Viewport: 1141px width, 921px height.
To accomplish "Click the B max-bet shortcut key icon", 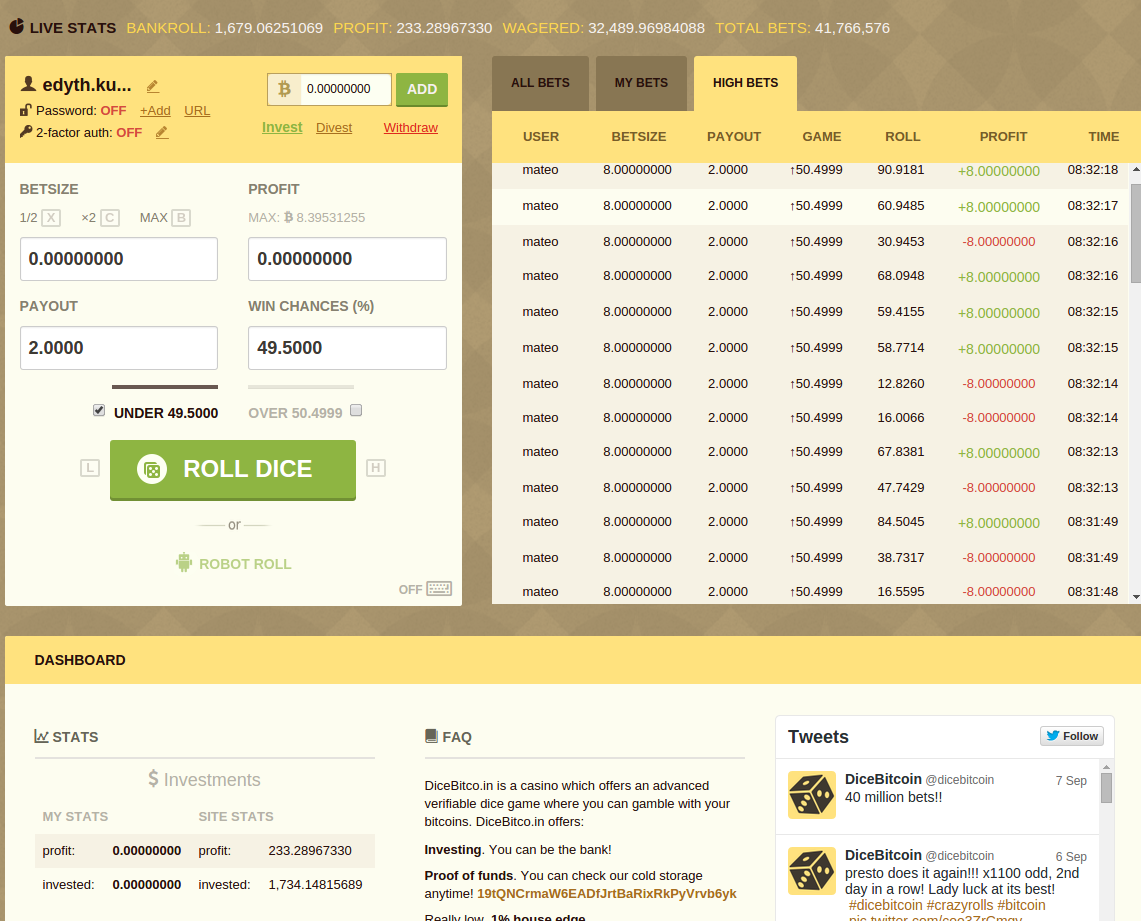I will pos(181,218).
